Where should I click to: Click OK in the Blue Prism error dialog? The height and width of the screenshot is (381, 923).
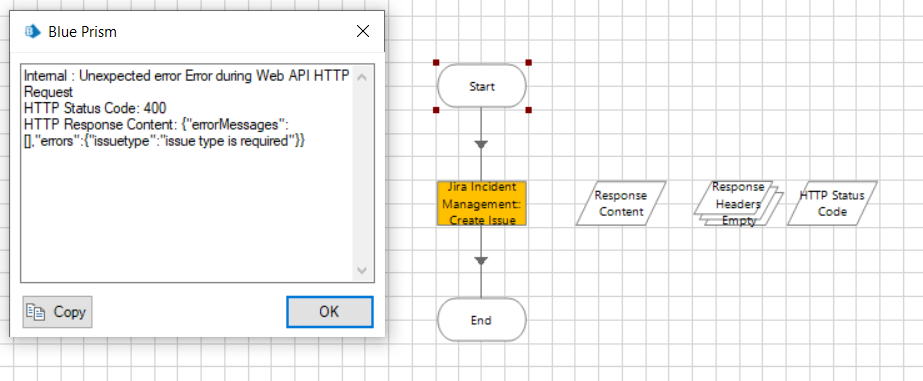(x=330, y=312)
